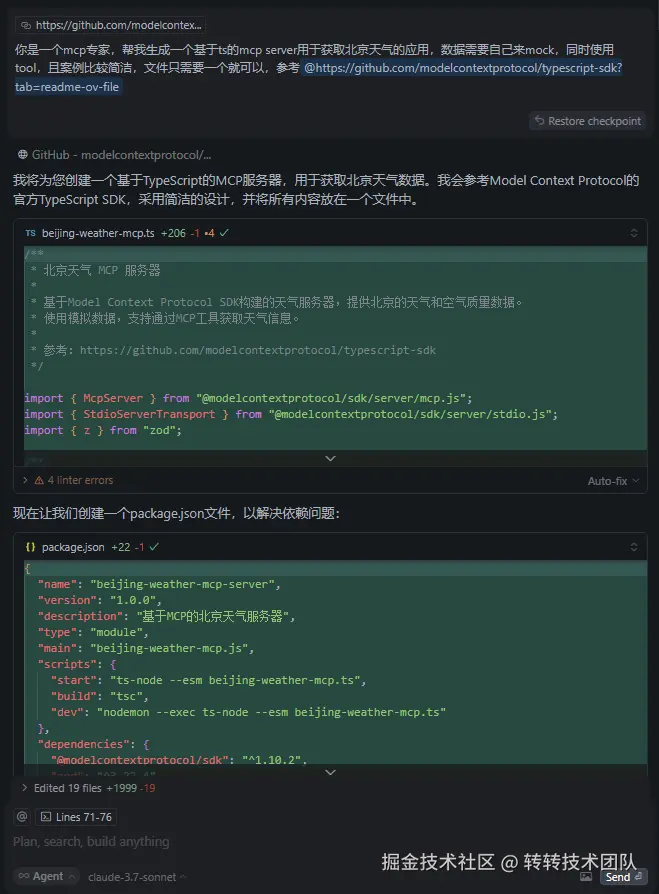The width and height of the screenshot is (659, 894).
Task: Click the infinity icon in Agent selector
Action: tap(23, 876)
